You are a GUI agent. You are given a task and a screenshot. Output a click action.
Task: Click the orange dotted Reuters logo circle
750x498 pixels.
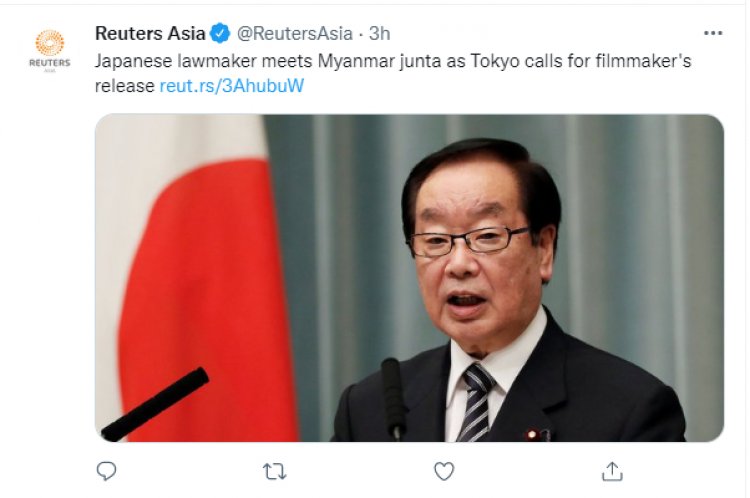tap(50, 42)
